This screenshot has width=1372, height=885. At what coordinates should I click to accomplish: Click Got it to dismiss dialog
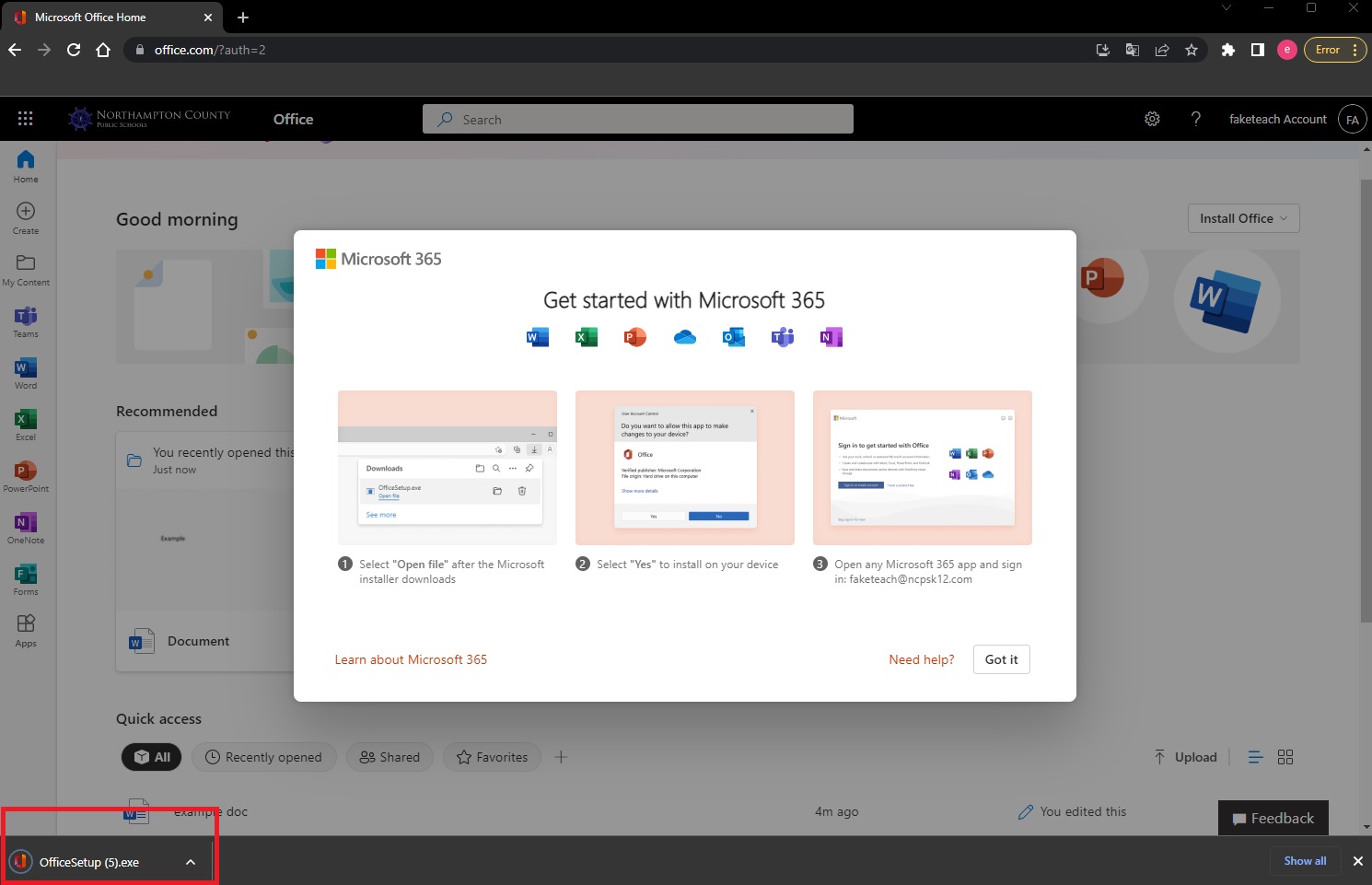click(x=1002, y=659)
